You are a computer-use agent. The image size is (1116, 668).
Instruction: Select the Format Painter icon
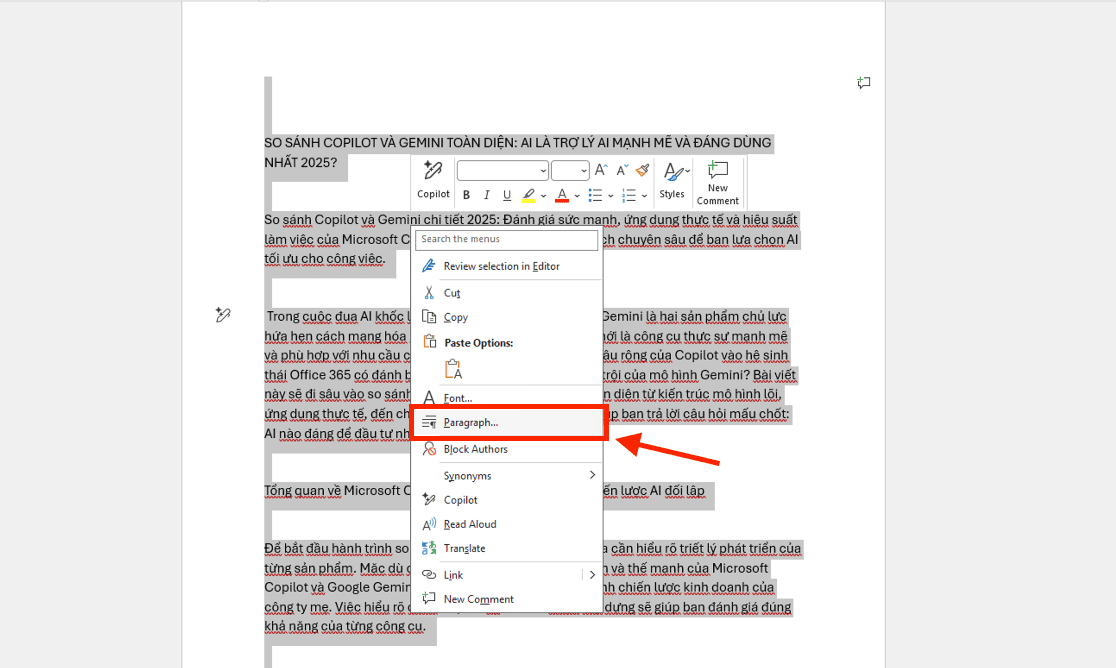(641, 170)
